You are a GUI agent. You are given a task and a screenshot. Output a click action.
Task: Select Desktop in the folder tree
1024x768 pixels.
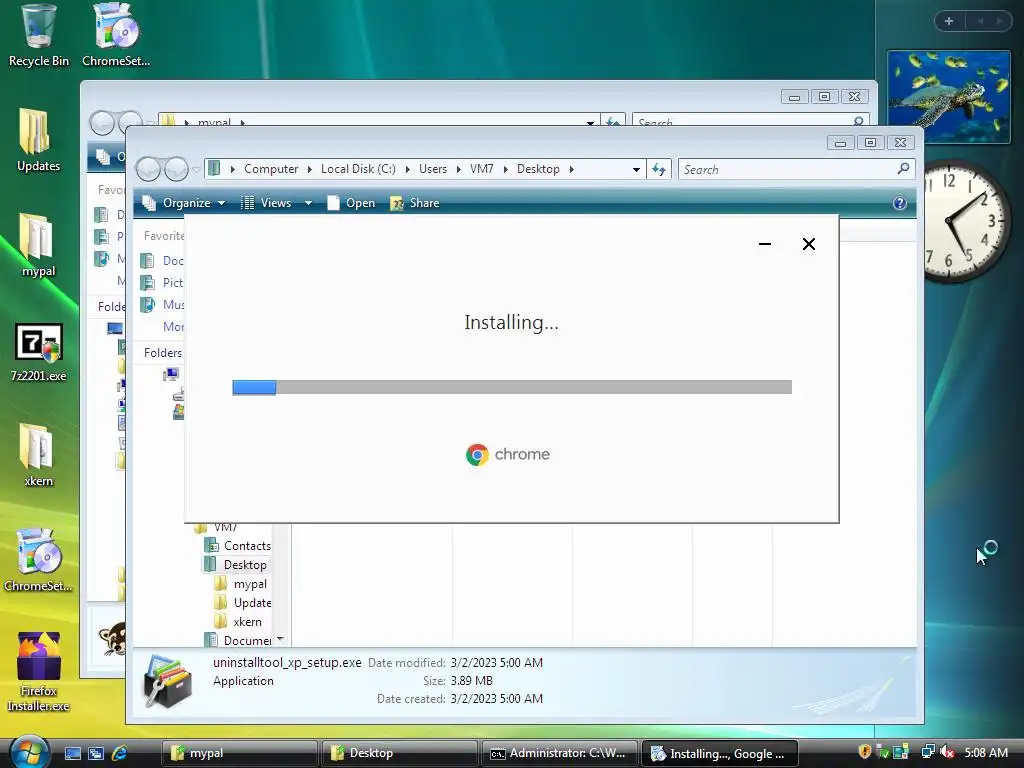click(237, 564)
